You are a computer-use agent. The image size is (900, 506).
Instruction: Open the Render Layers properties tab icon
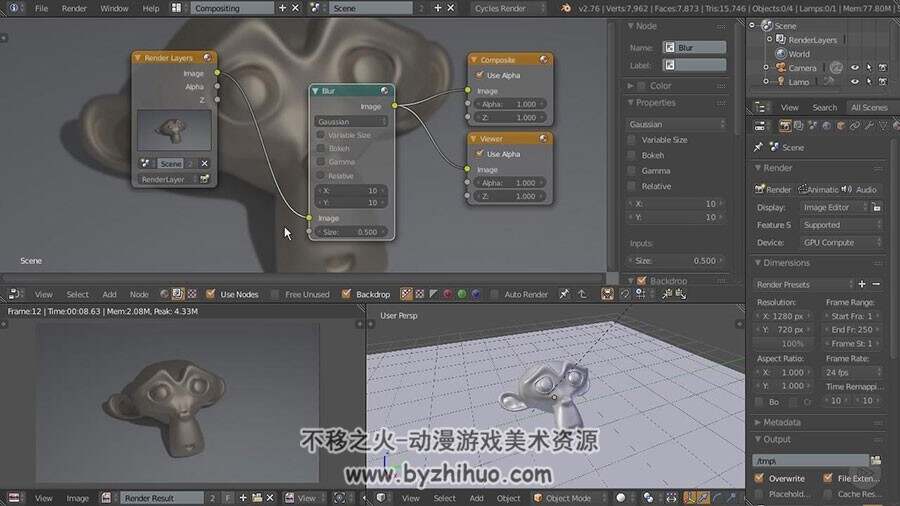coord(798,126)
